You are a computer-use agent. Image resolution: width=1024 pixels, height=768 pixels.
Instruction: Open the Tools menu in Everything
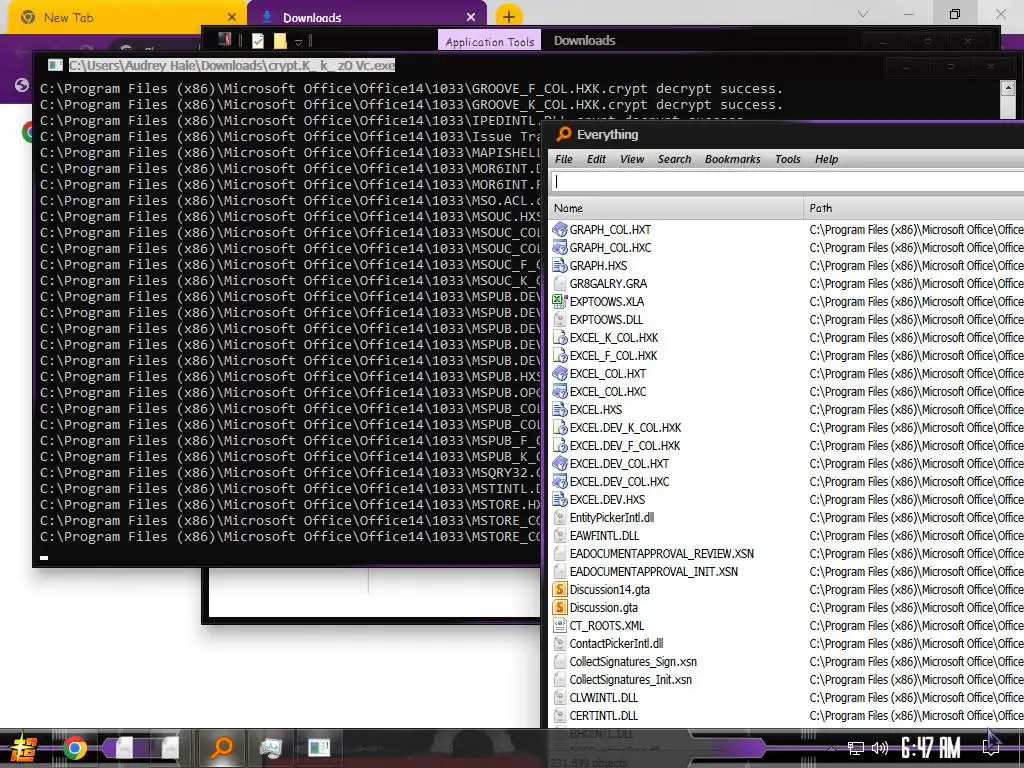tap(788, 159)
